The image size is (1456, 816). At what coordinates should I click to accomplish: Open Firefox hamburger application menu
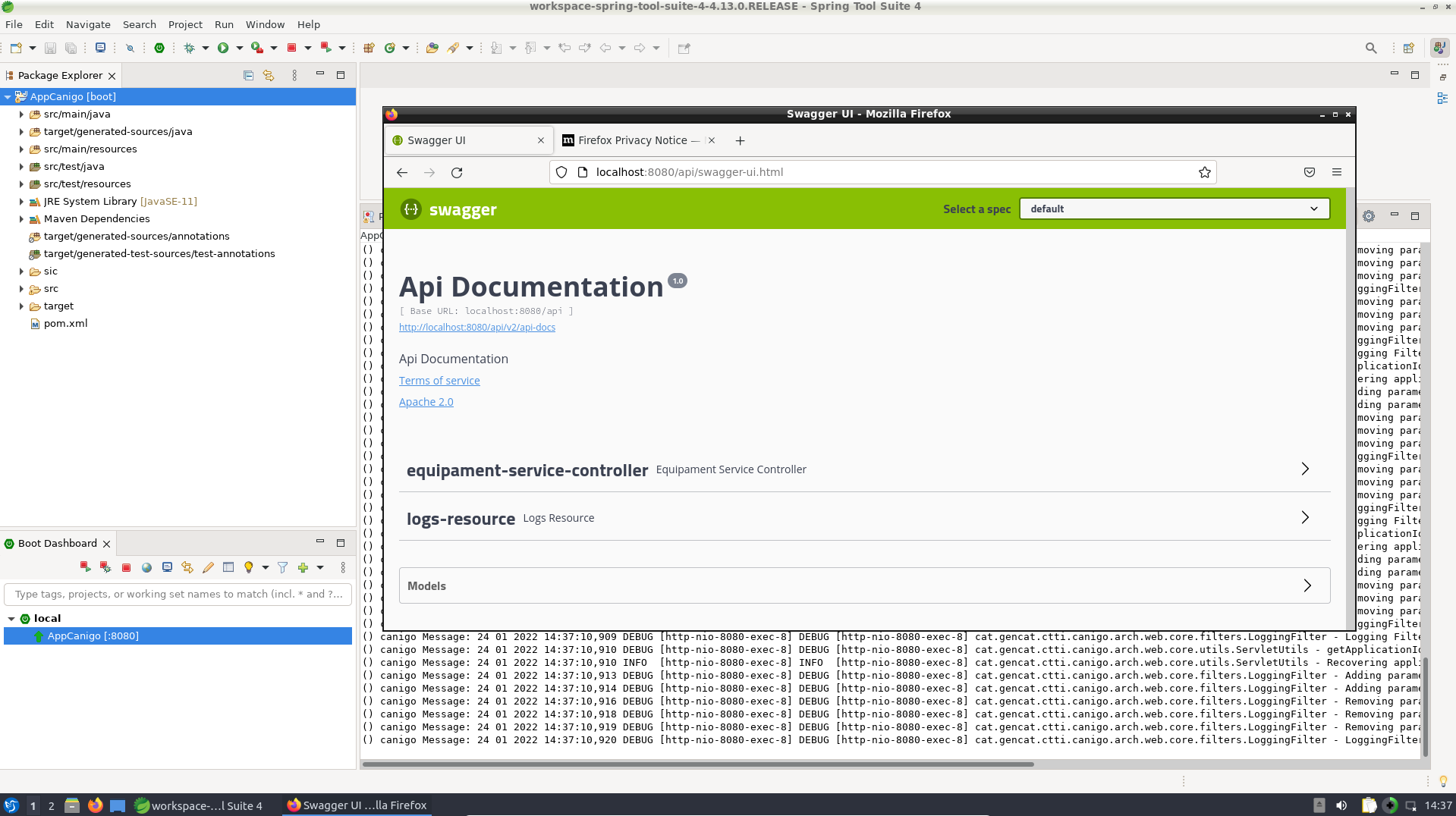click(x=1337, y=172)
